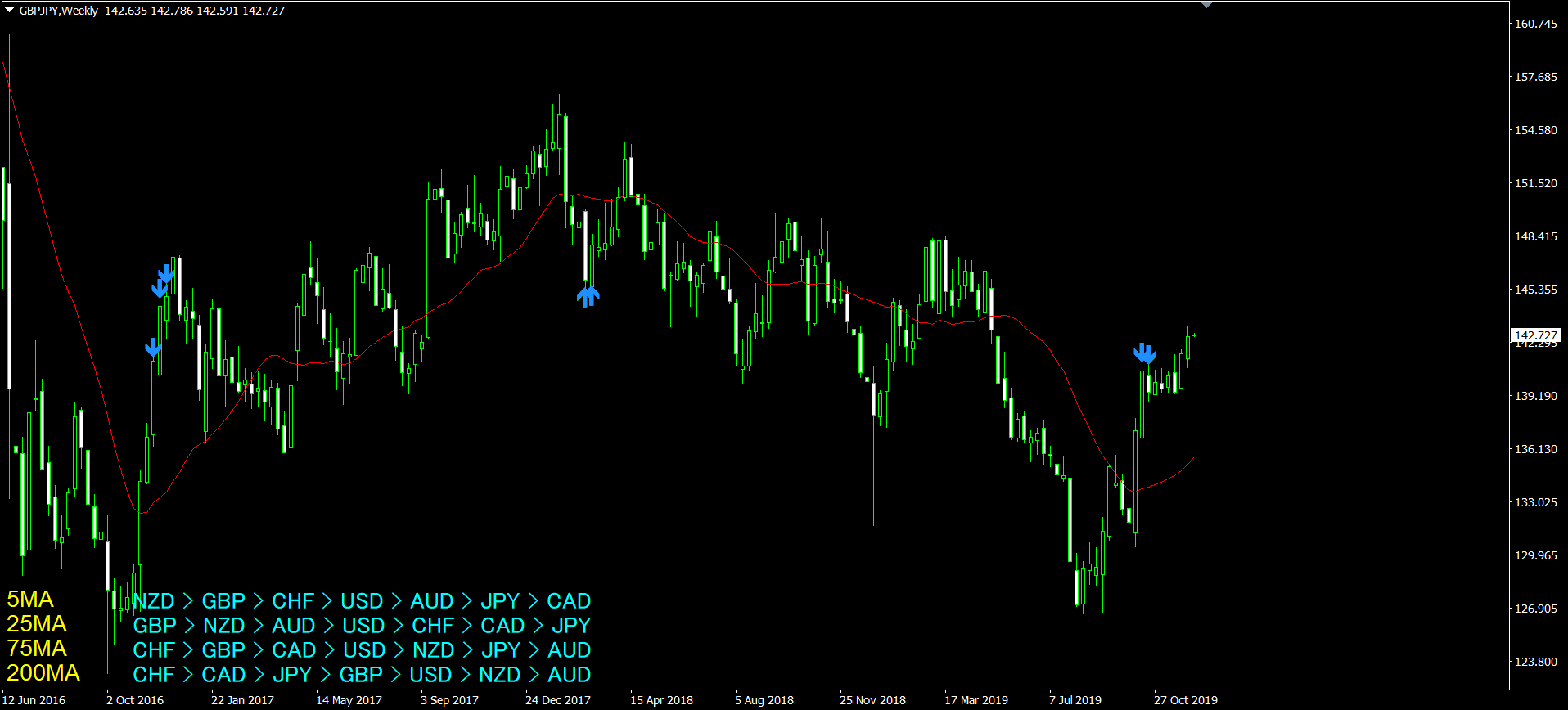Click CAD in the 200MA currency strength row
Viewport: 1568px width, 710px height.
[223, 675]
